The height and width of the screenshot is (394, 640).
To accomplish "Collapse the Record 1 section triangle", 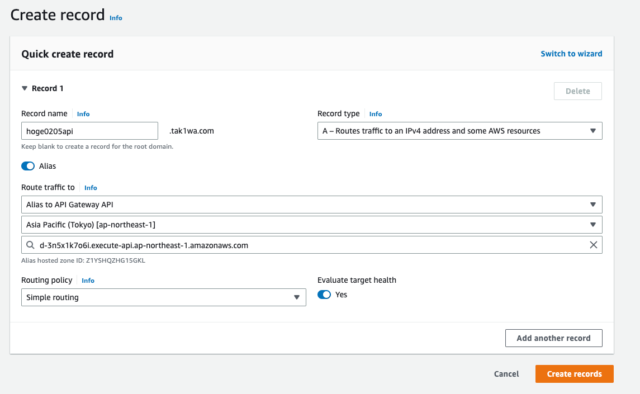I will click(24, 88).
